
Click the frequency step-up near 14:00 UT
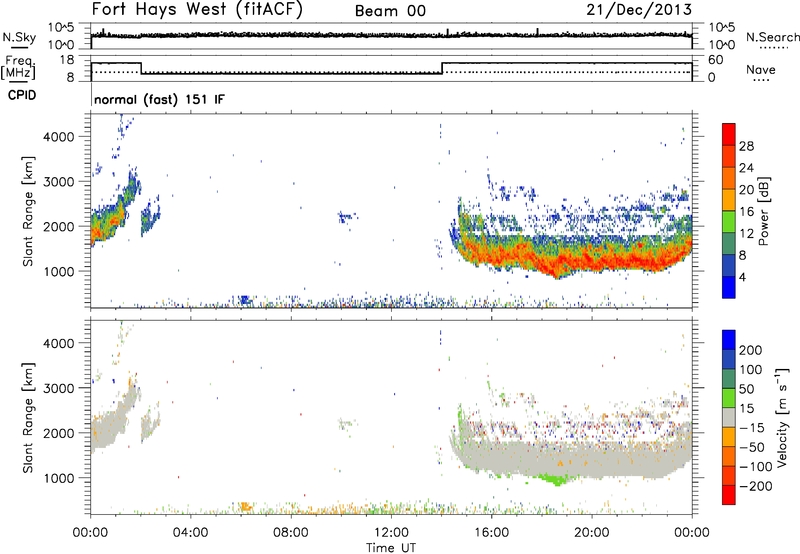click(x=442, y=68)
